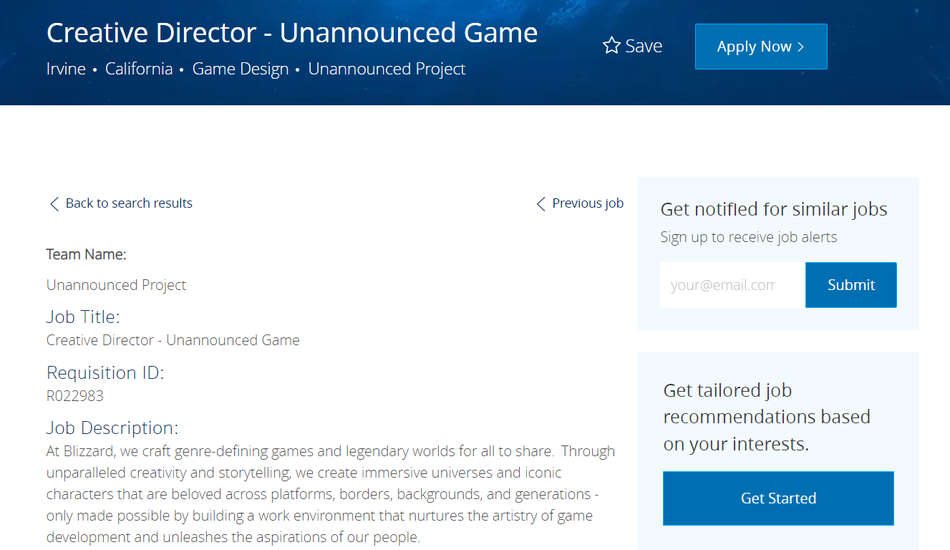Select requisition number R022983
The width and height of the screenshot is (950, 550).
[75, 396]
